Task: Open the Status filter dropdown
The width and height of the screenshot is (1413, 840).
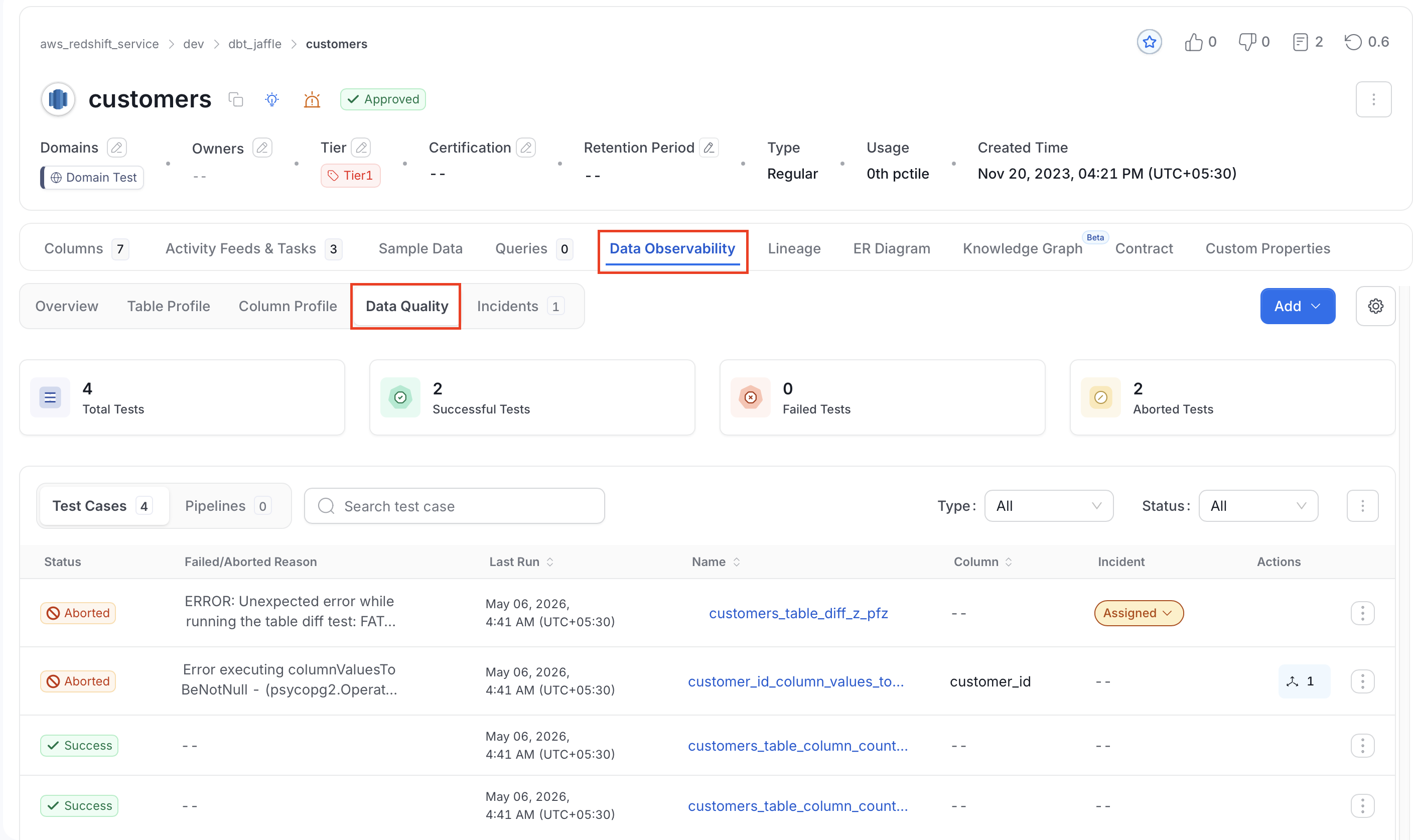Action: [x=1258, y=506]
